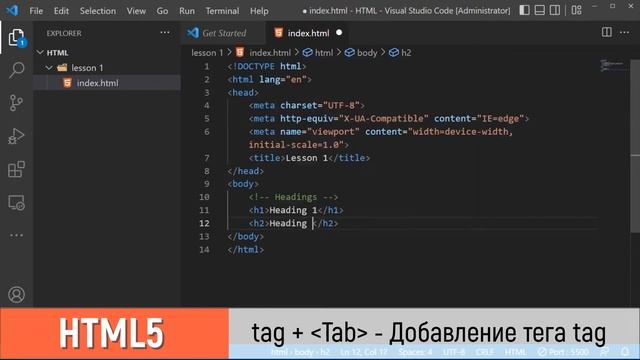Click the opening <body> tag on line 9
The width and height of the screenshot is (640, 360).
point(243,184)
